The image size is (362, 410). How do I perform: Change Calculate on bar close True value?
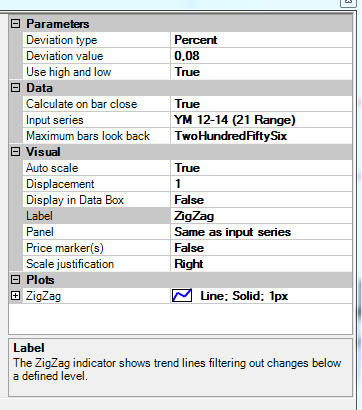[x=261, y=104]
